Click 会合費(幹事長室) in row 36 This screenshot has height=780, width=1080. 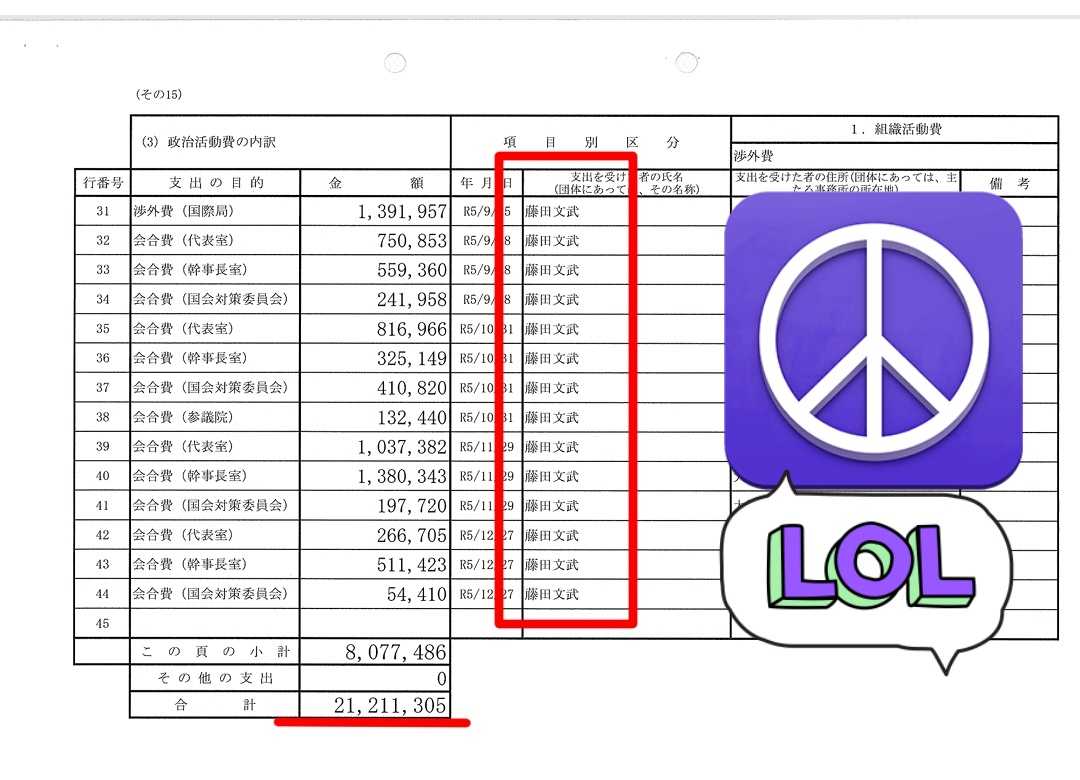coord(191,358)
